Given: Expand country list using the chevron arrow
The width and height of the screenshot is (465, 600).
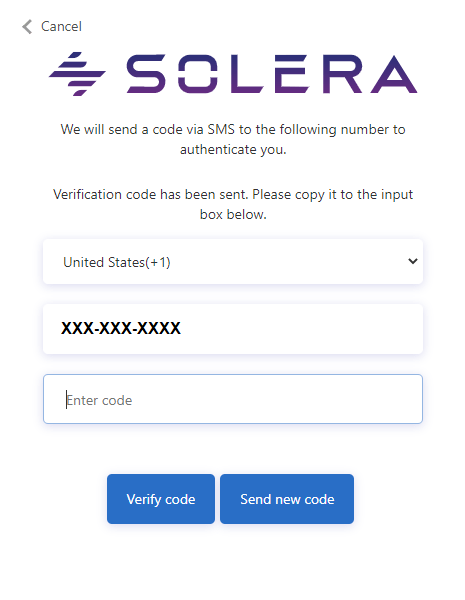Looking at the screenshot, I should (x=413, y=261).
